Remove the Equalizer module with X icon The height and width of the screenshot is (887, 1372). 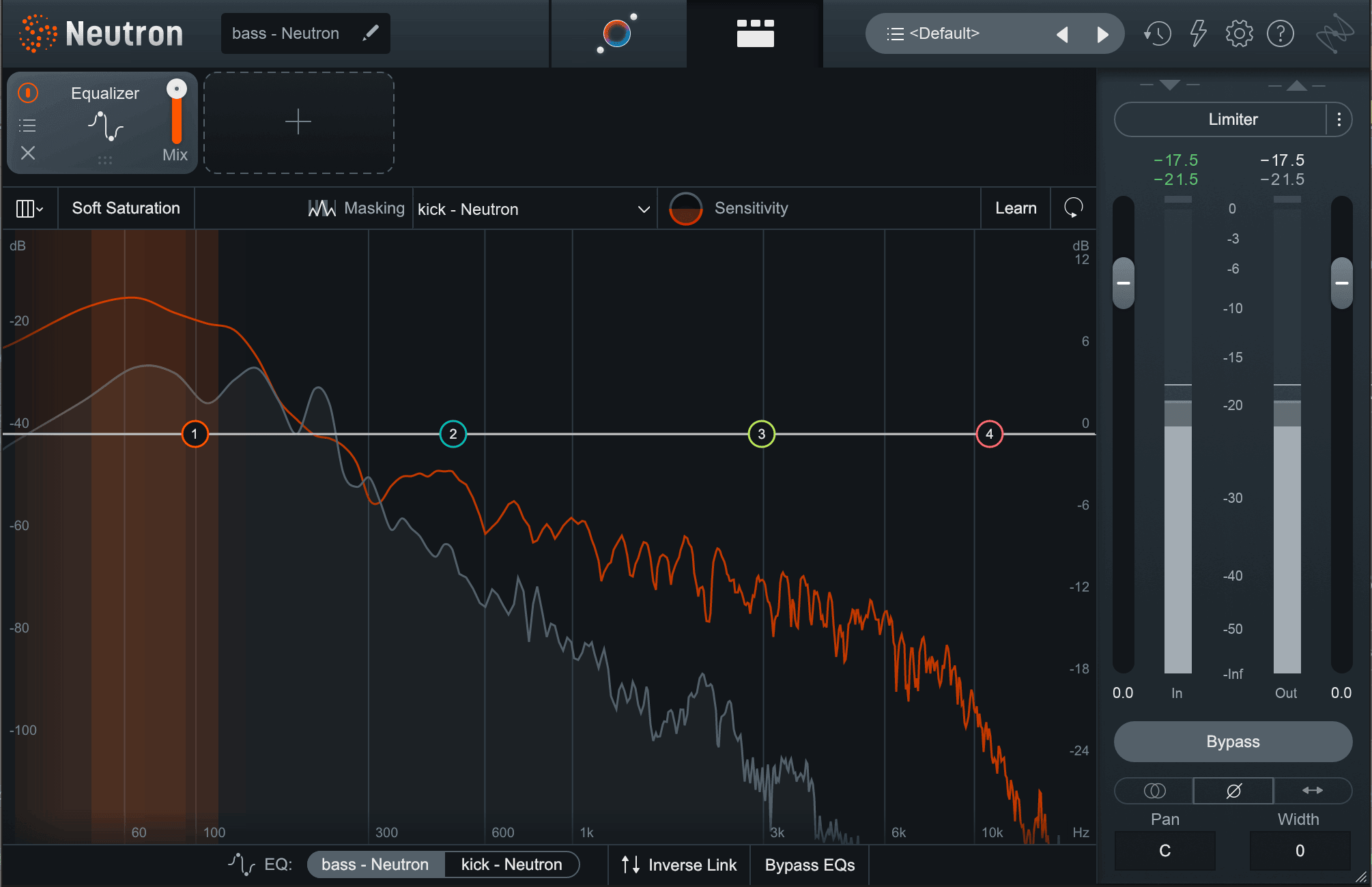(x=28, y=153)
